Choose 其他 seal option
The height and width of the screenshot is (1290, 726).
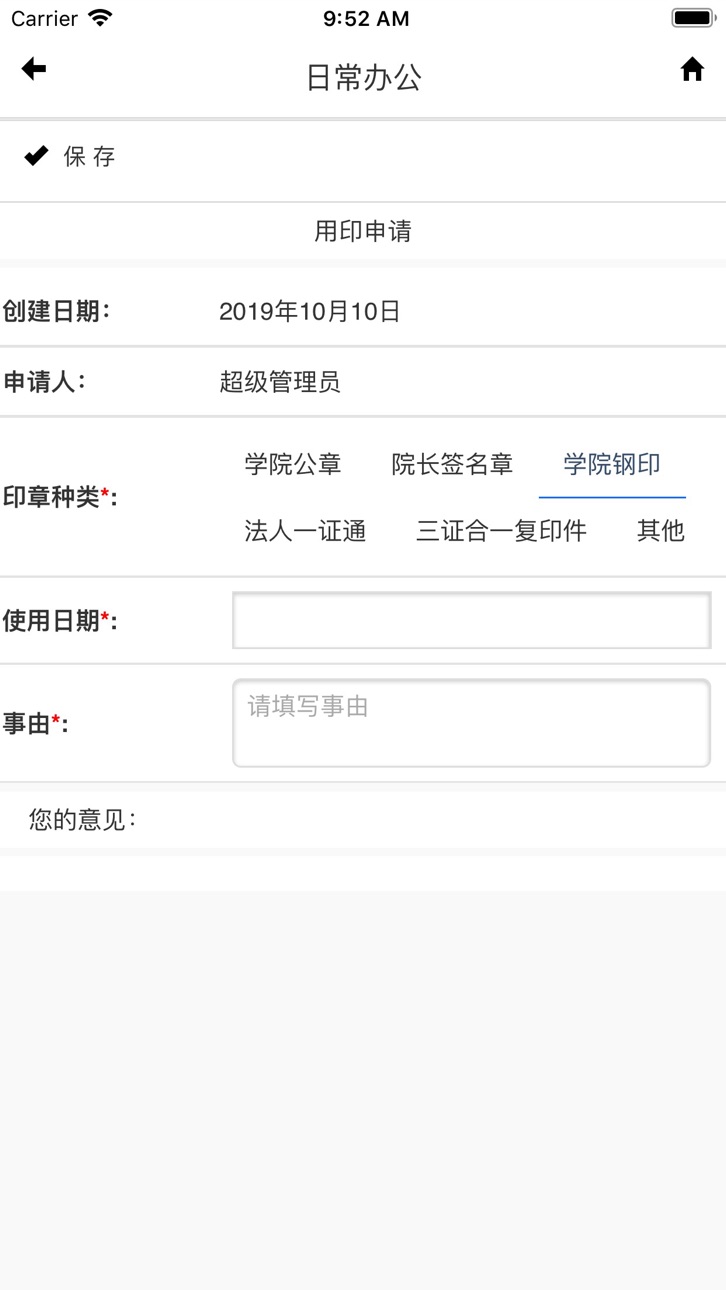(661, 531)
